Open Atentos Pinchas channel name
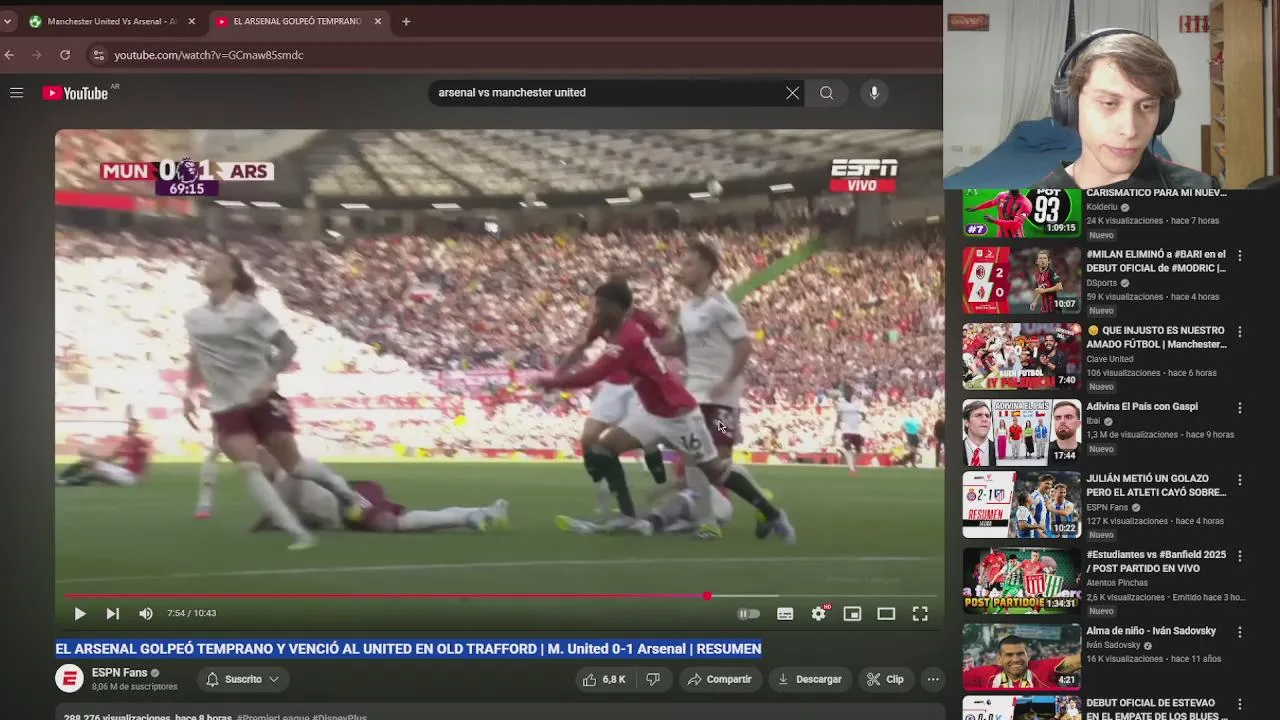 click(1117, 583)
